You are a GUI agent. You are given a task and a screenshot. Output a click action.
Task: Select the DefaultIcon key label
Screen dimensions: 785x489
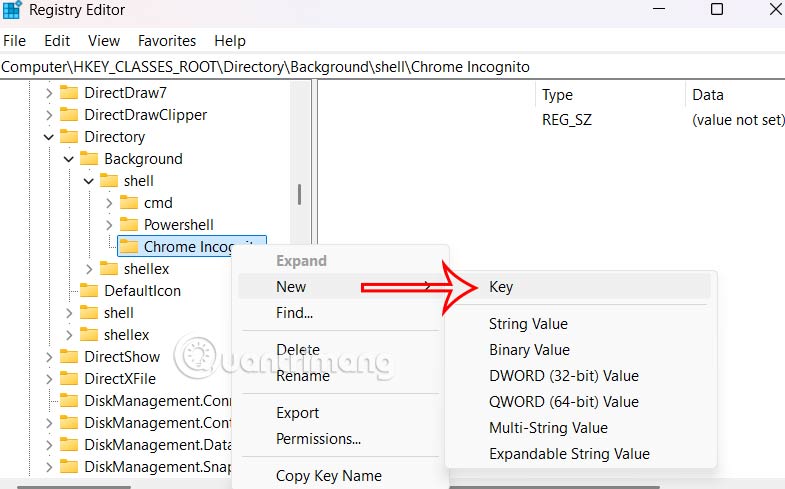[142, 291]
